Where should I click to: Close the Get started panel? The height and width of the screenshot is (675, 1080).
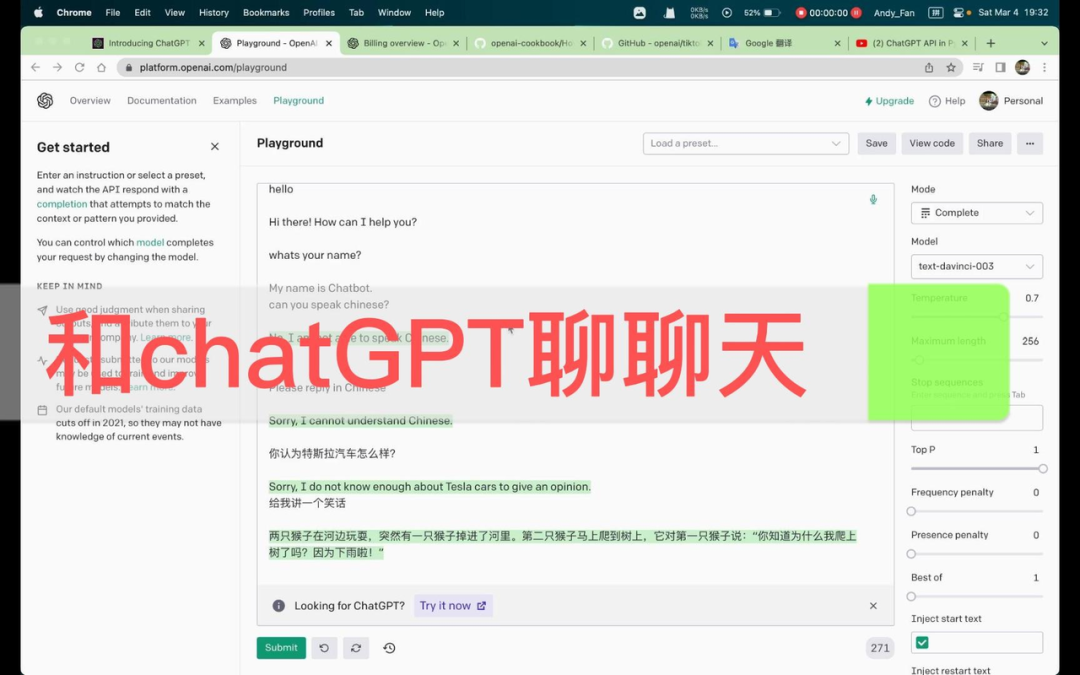(214, 147)
